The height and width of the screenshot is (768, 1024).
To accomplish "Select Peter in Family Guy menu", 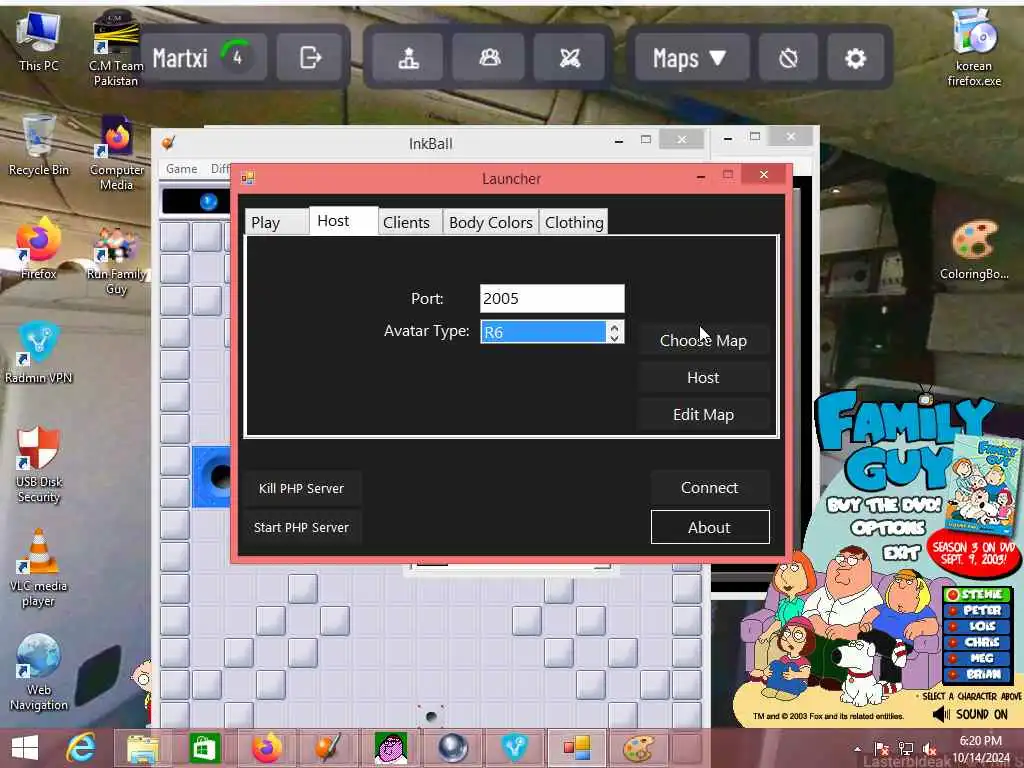I will click(x=977, y=610).
